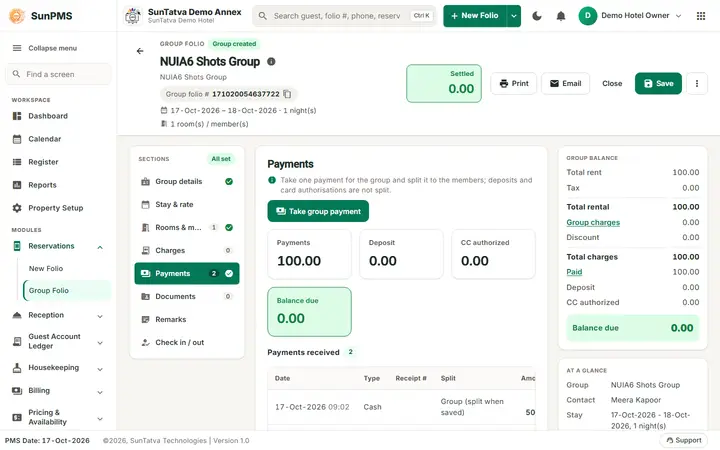
Task: Click the SunTatva Demo Annex property logo
Action: tap(133, 16)
